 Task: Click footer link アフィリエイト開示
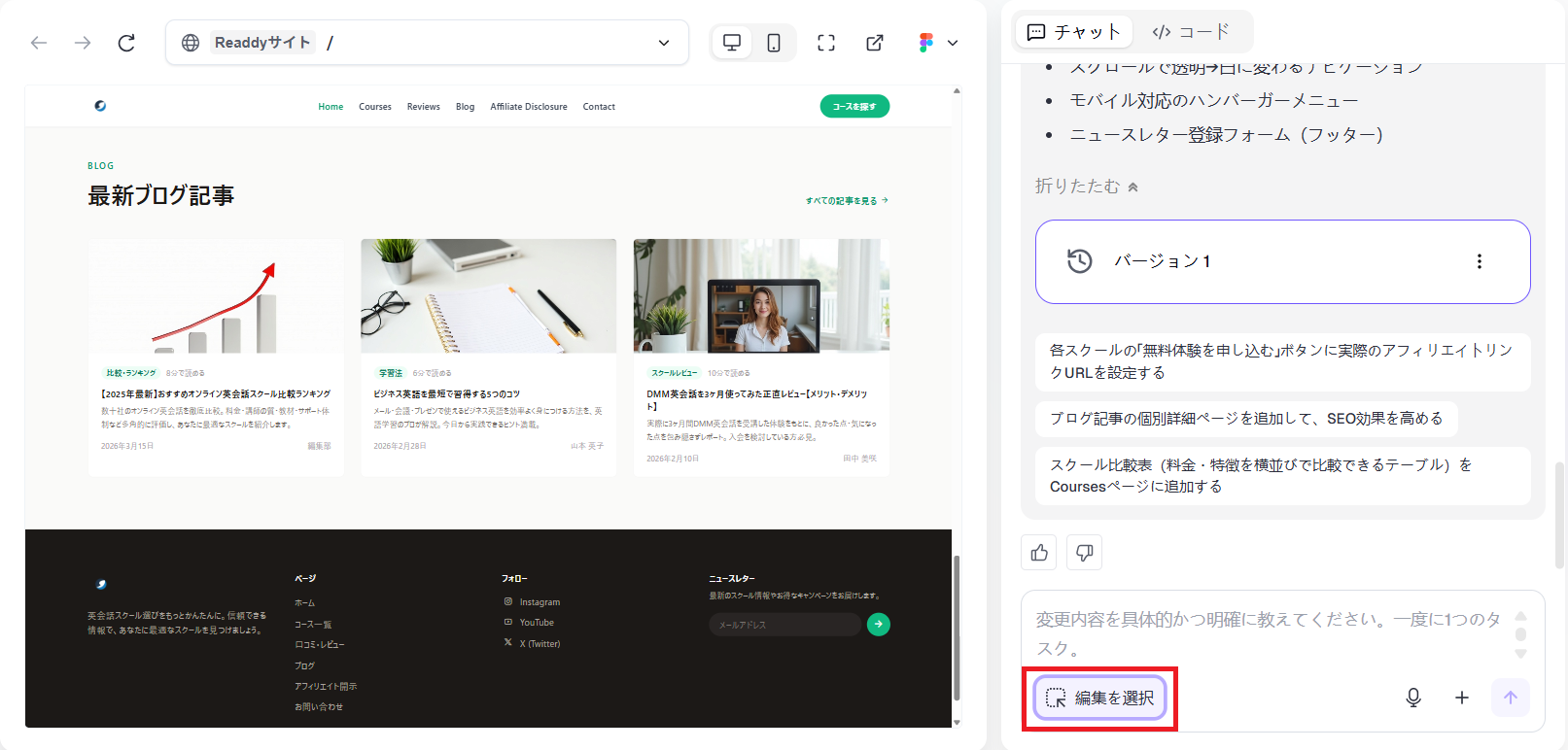[326, 687]
